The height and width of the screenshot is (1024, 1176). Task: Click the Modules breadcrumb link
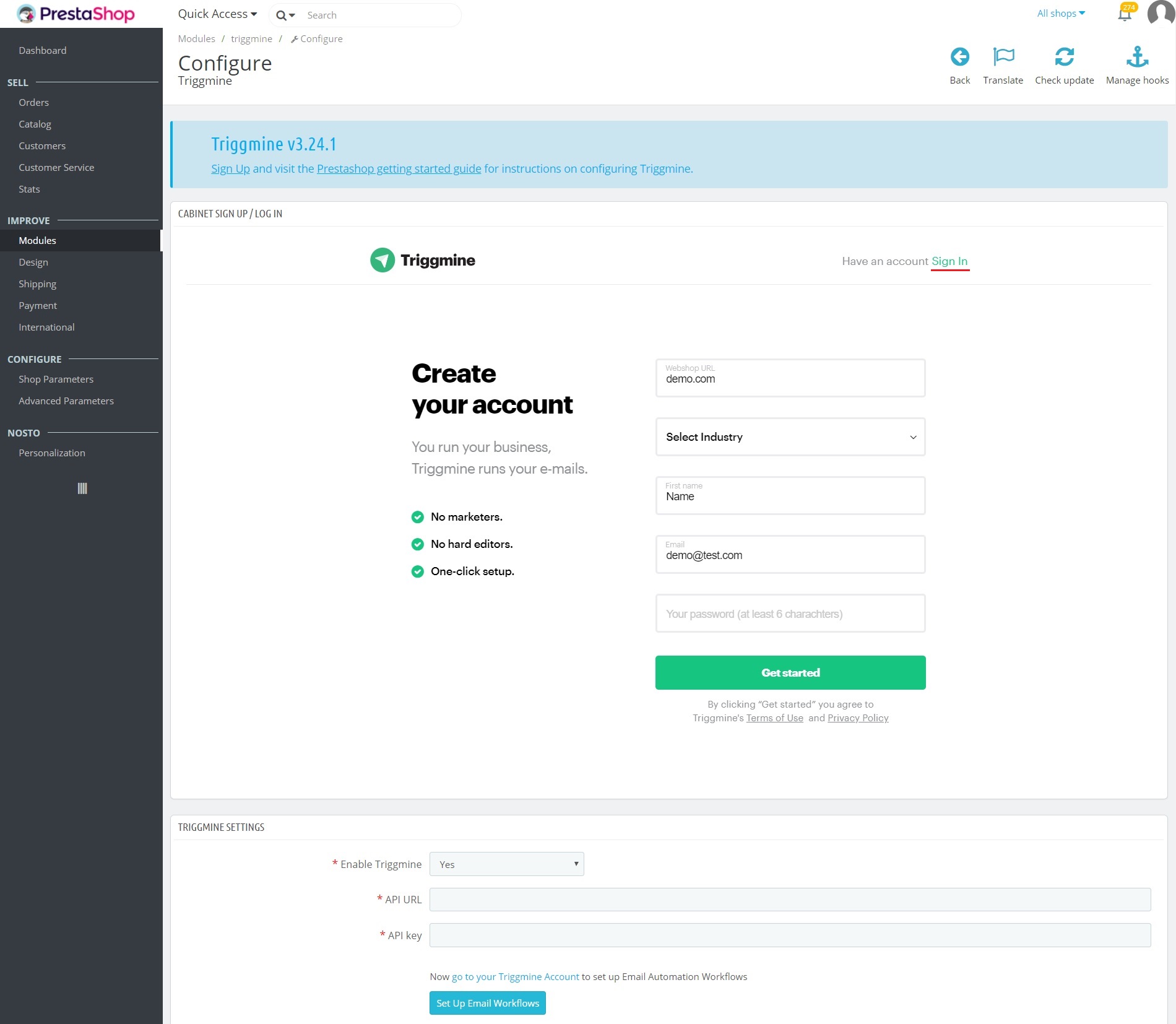click(x=196, y=38)
